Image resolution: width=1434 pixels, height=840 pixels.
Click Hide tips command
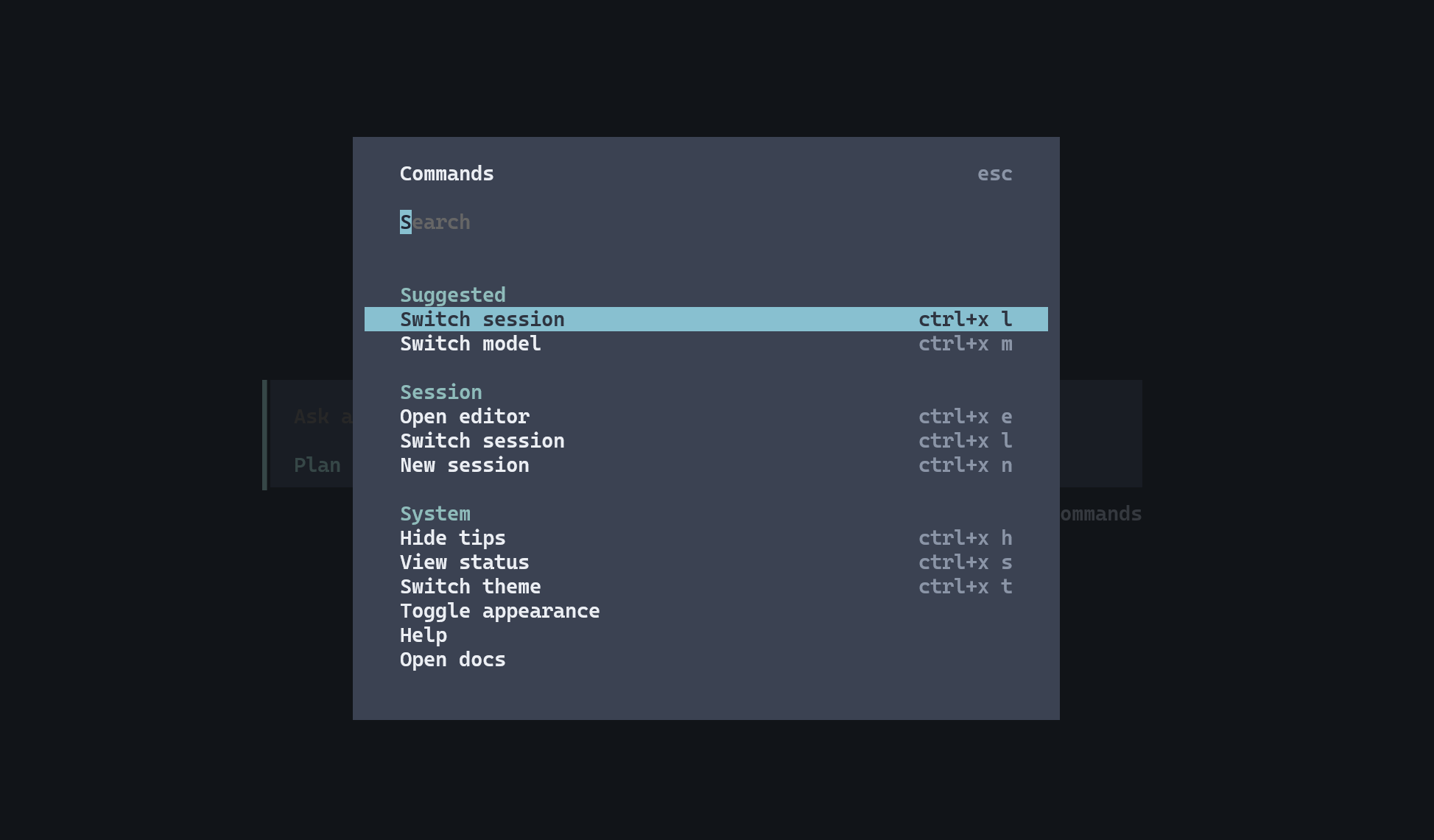tap(453, 538)
